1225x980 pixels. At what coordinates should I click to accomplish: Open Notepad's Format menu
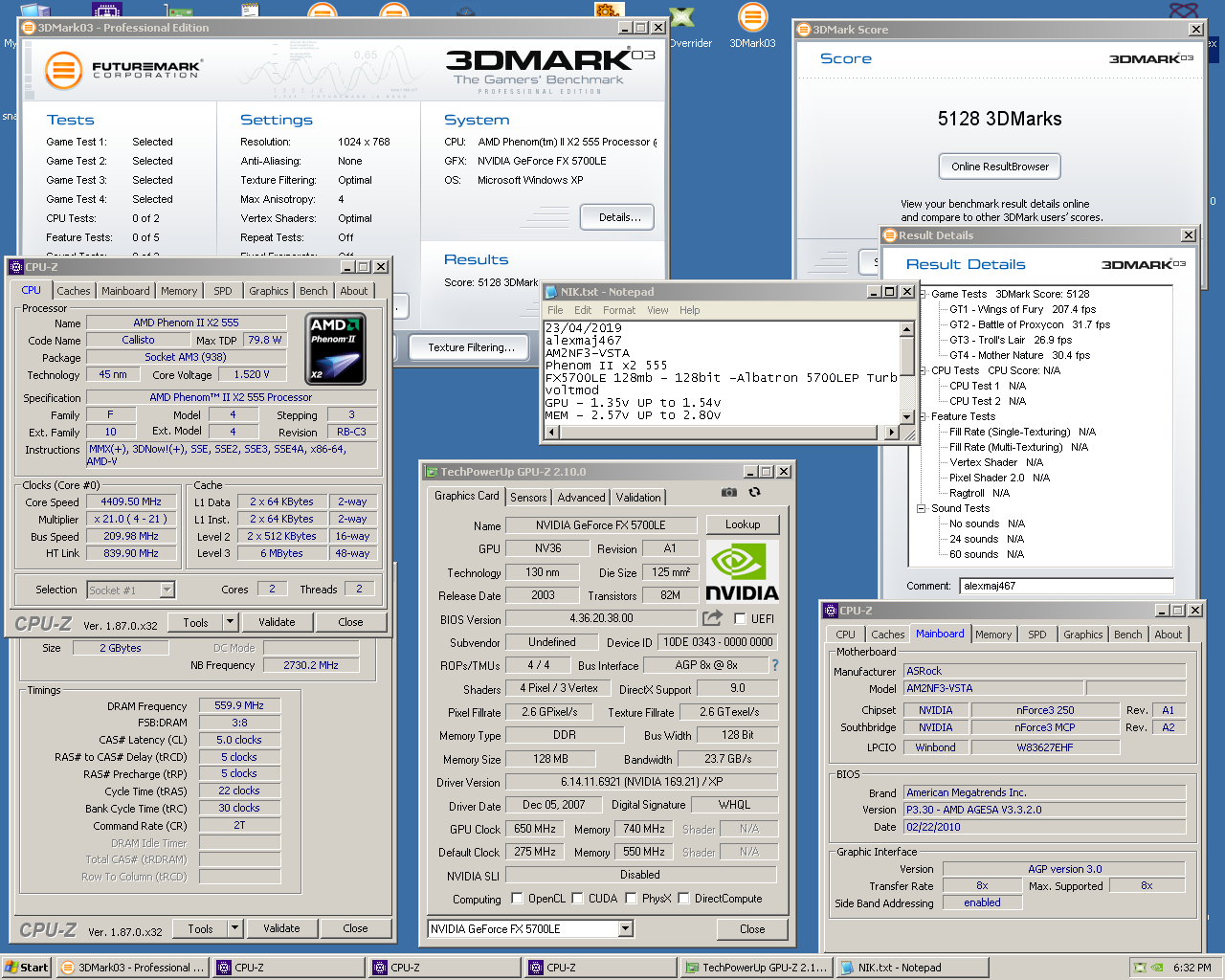619,310
